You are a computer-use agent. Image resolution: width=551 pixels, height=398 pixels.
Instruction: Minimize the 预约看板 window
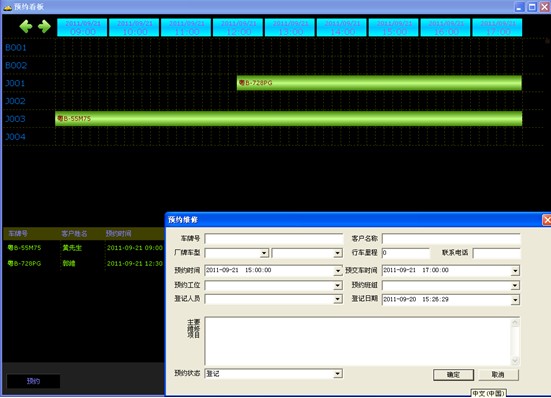click(x=520, y=7)
